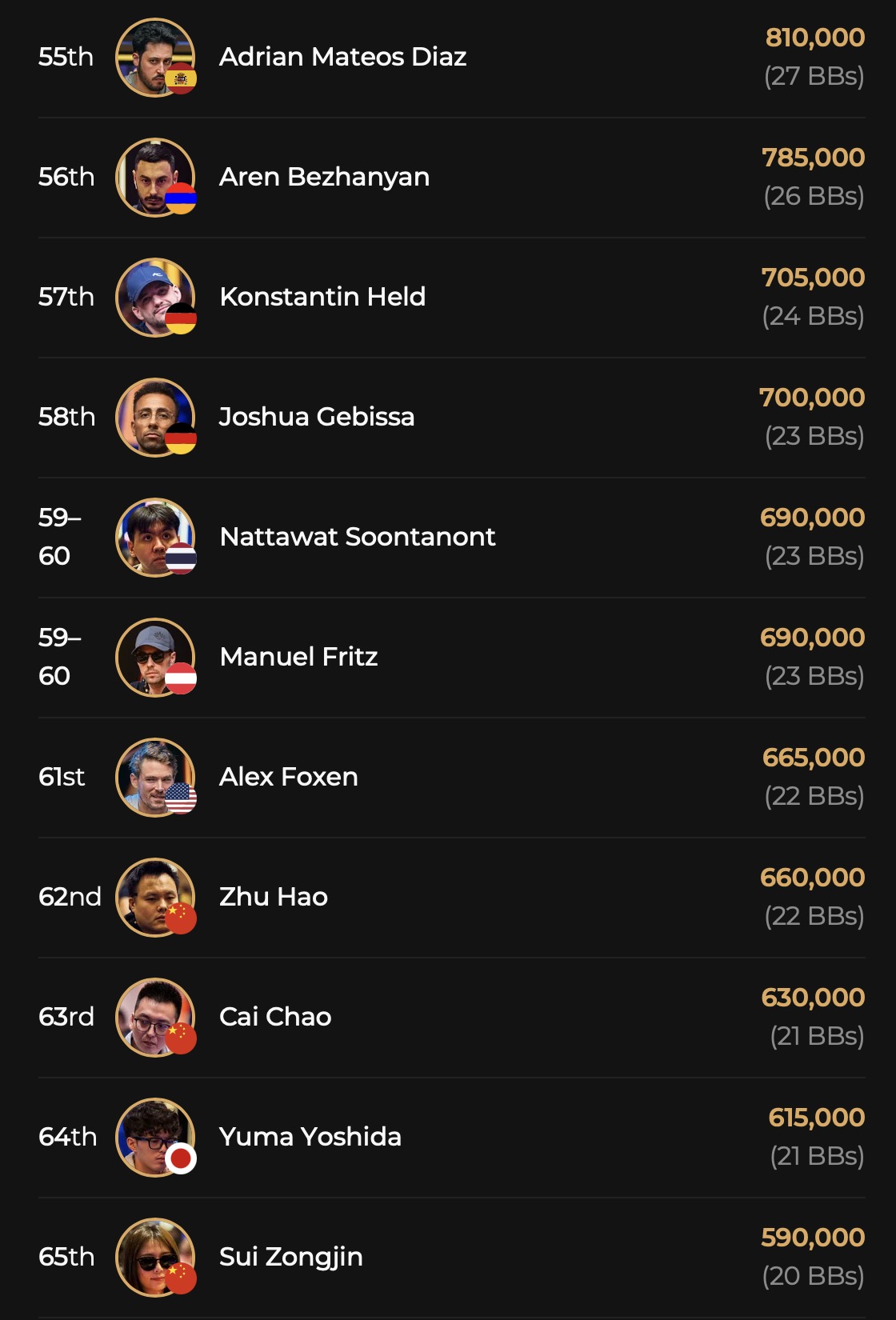896x1320 pixels.
Task: Click the Germany flag icon beside Konstantin Held
Action: coord(181,318)
